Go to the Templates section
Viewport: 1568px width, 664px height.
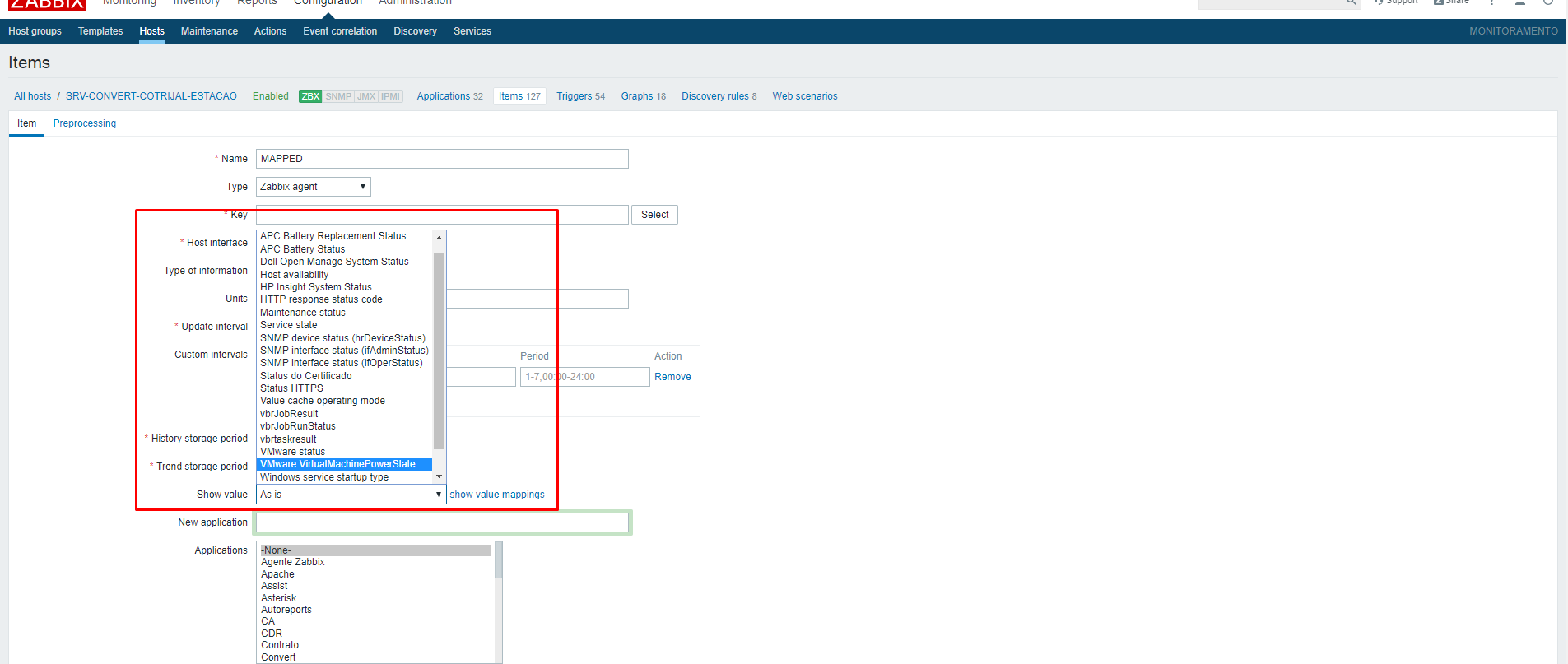pyautogui.click(x=100, y=31)
